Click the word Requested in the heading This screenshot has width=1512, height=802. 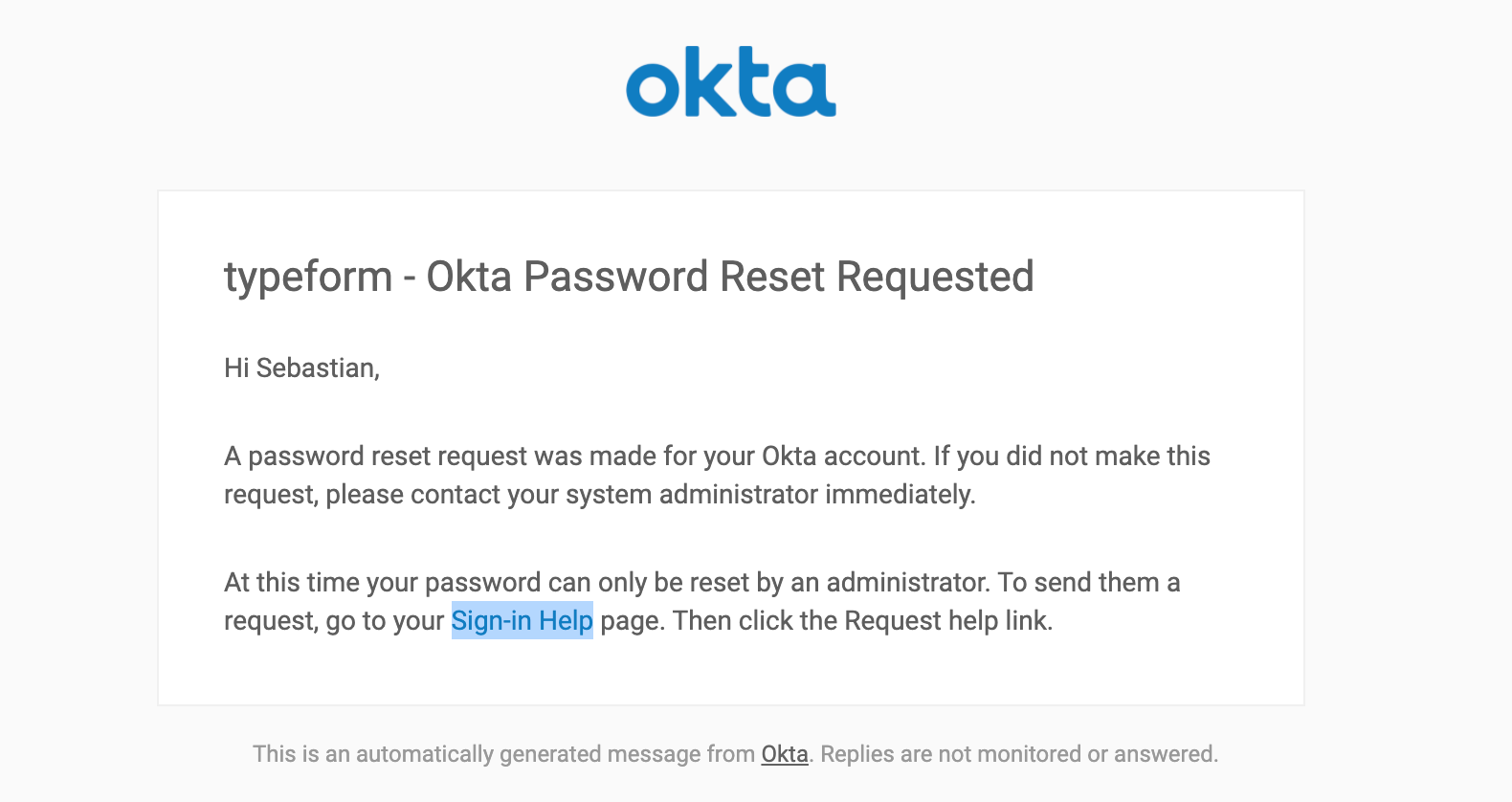pos(935,278)
